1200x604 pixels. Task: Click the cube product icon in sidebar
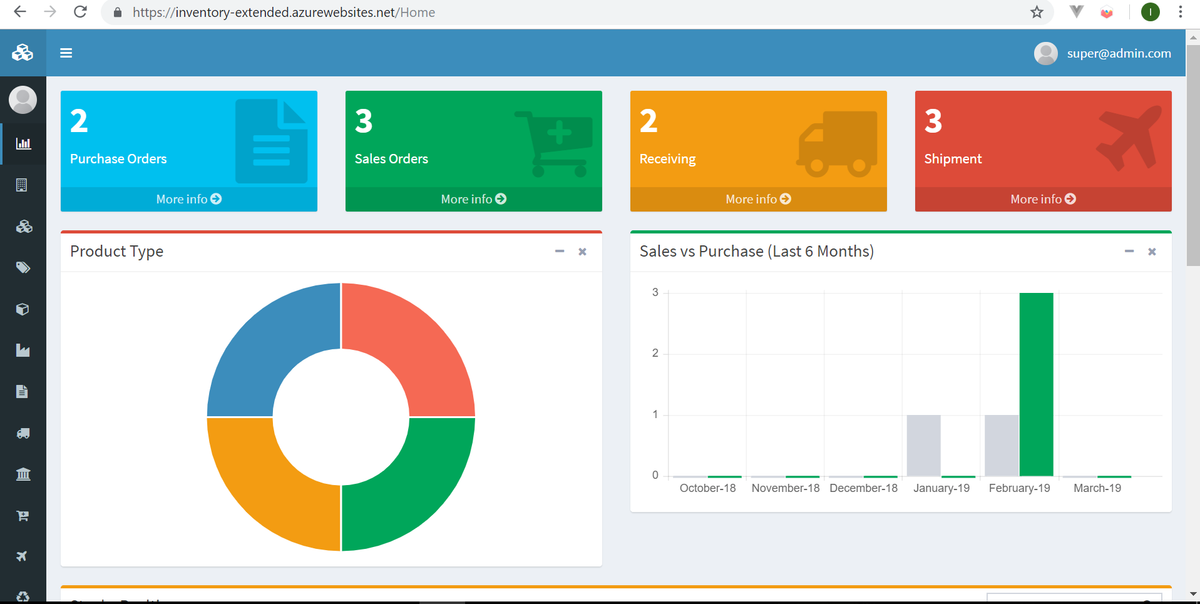pyautogui.click(x=22, y=308)
